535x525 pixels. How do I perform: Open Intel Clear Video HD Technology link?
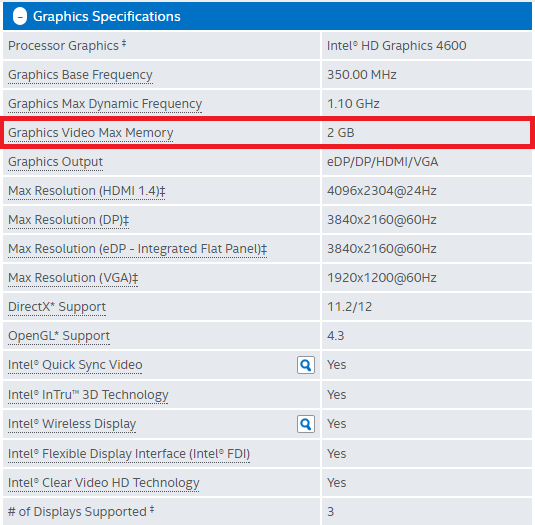(104, 483)
